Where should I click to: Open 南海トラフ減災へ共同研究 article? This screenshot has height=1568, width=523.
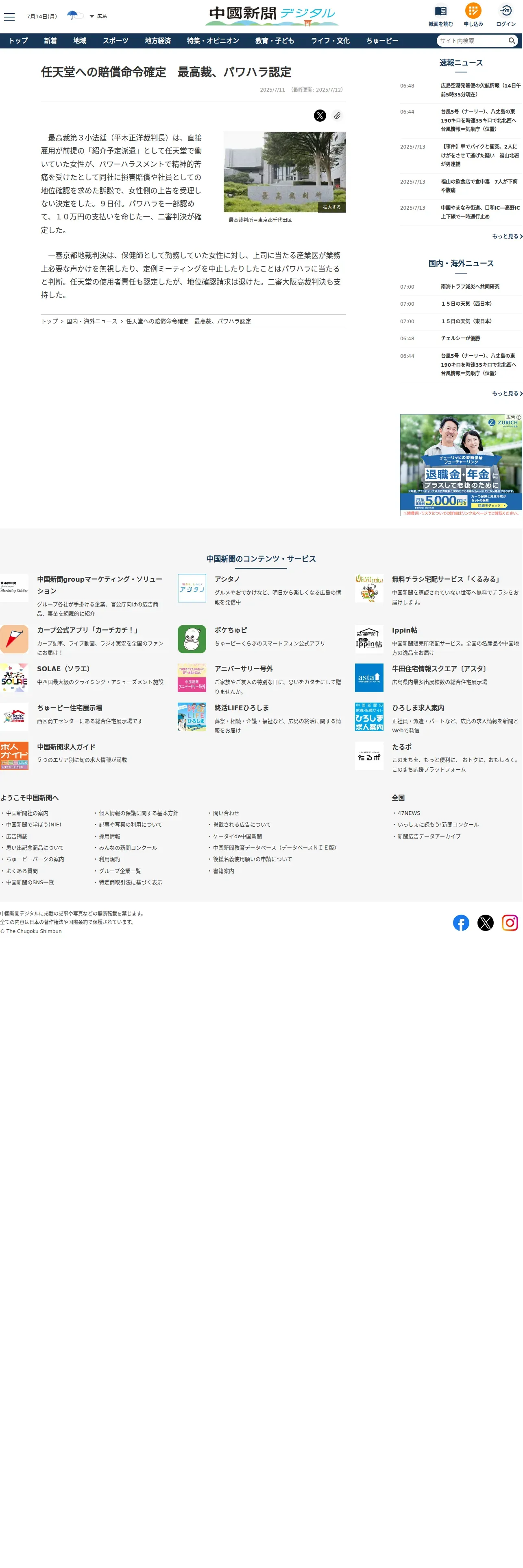click(x=470, y=287)
